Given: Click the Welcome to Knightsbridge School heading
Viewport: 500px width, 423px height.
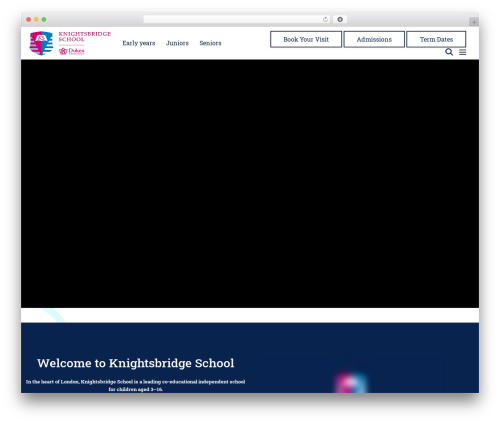Looking at the screenshot, I should [136, 363].
